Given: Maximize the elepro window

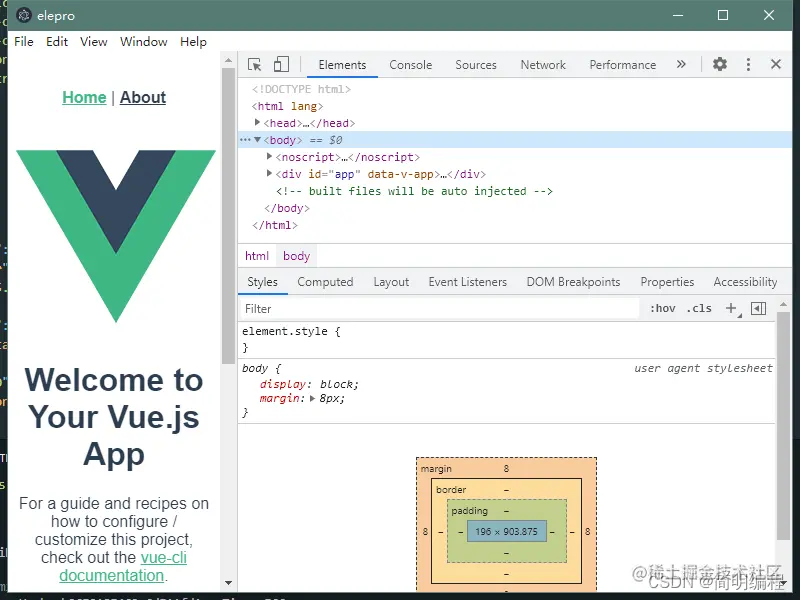Looking at the screenshot, I should click(x=723, y=15).
